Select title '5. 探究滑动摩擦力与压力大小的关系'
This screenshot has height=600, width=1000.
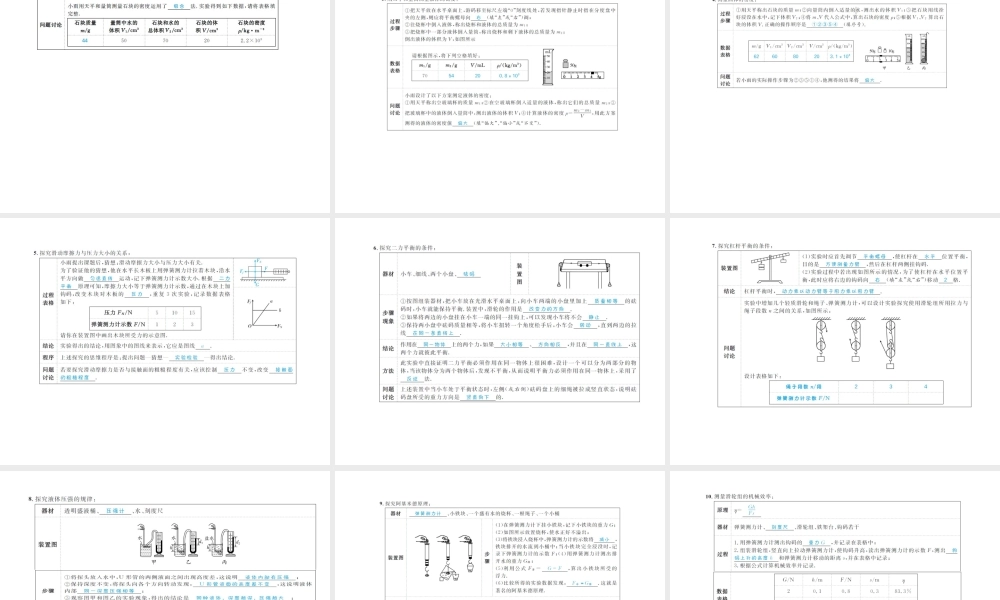click(x=82, y=253)
